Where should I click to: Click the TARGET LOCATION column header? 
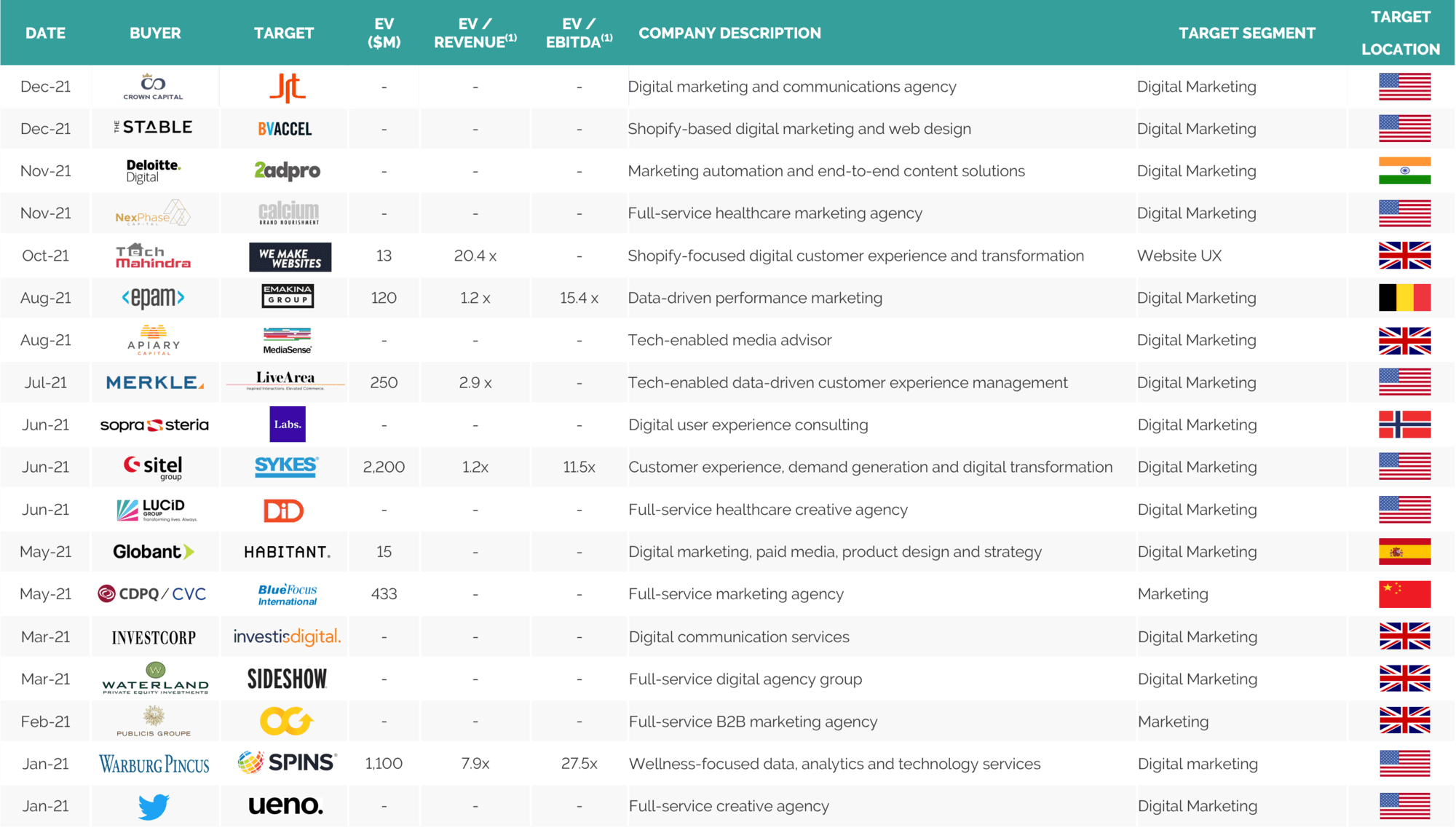pos(1401,33)
